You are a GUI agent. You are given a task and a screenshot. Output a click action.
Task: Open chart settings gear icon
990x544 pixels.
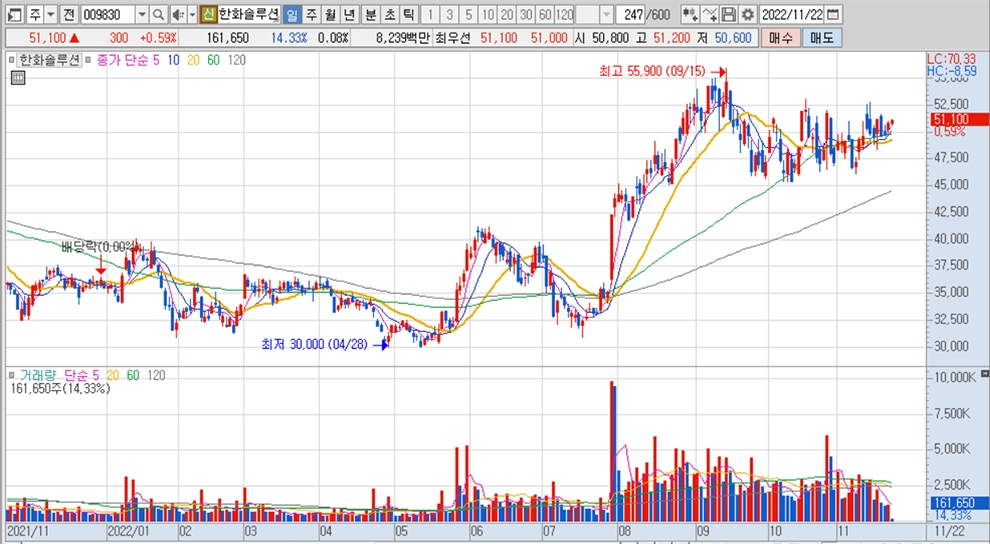(x=747, y=15)
